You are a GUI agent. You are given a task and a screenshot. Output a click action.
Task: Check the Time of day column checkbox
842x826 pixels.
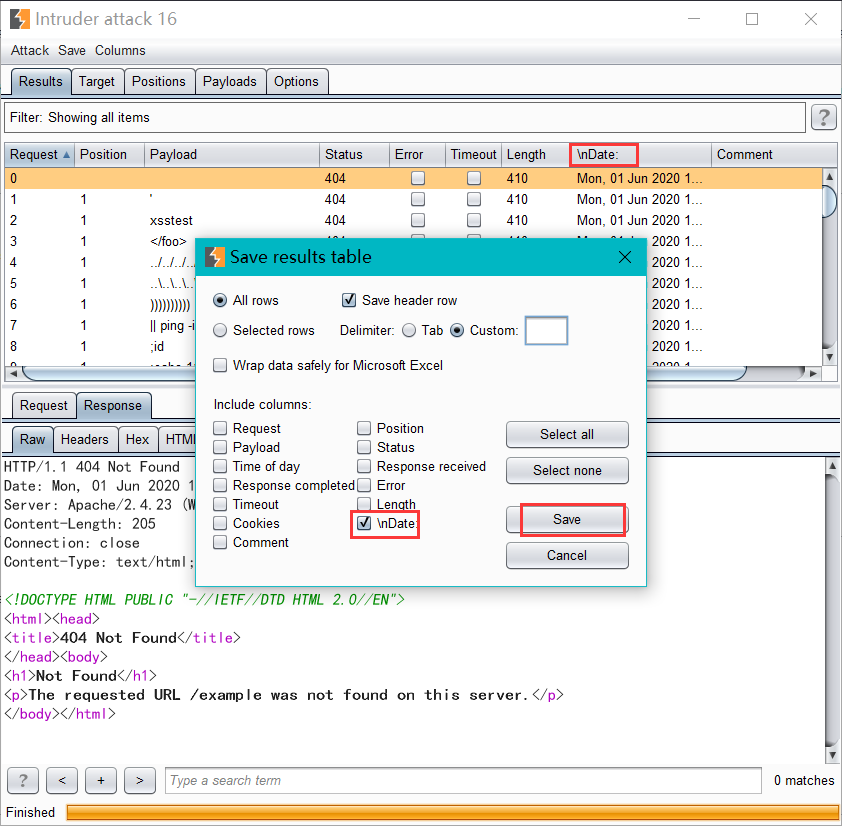(220, 466)
